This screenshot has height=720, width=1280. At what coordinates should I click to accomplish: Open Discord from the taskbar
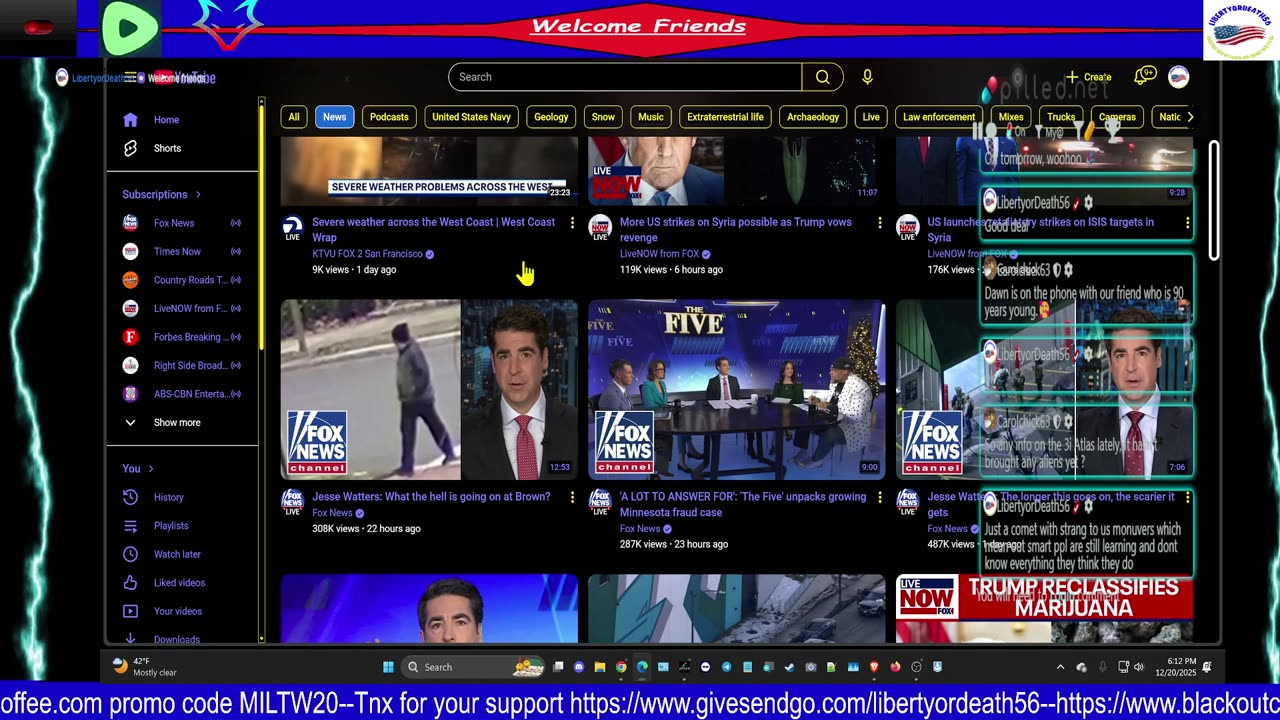point(579,667)
